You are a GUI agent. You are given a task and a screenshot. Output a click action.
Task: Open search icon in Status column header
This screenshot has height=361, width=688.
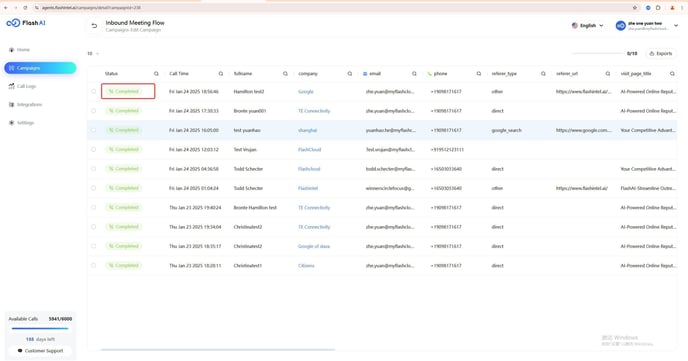[156, 74]
